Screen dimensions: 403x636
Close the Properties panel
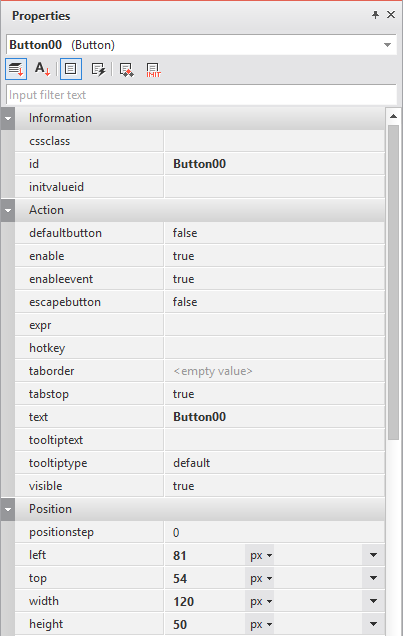(x=391, y=15)
